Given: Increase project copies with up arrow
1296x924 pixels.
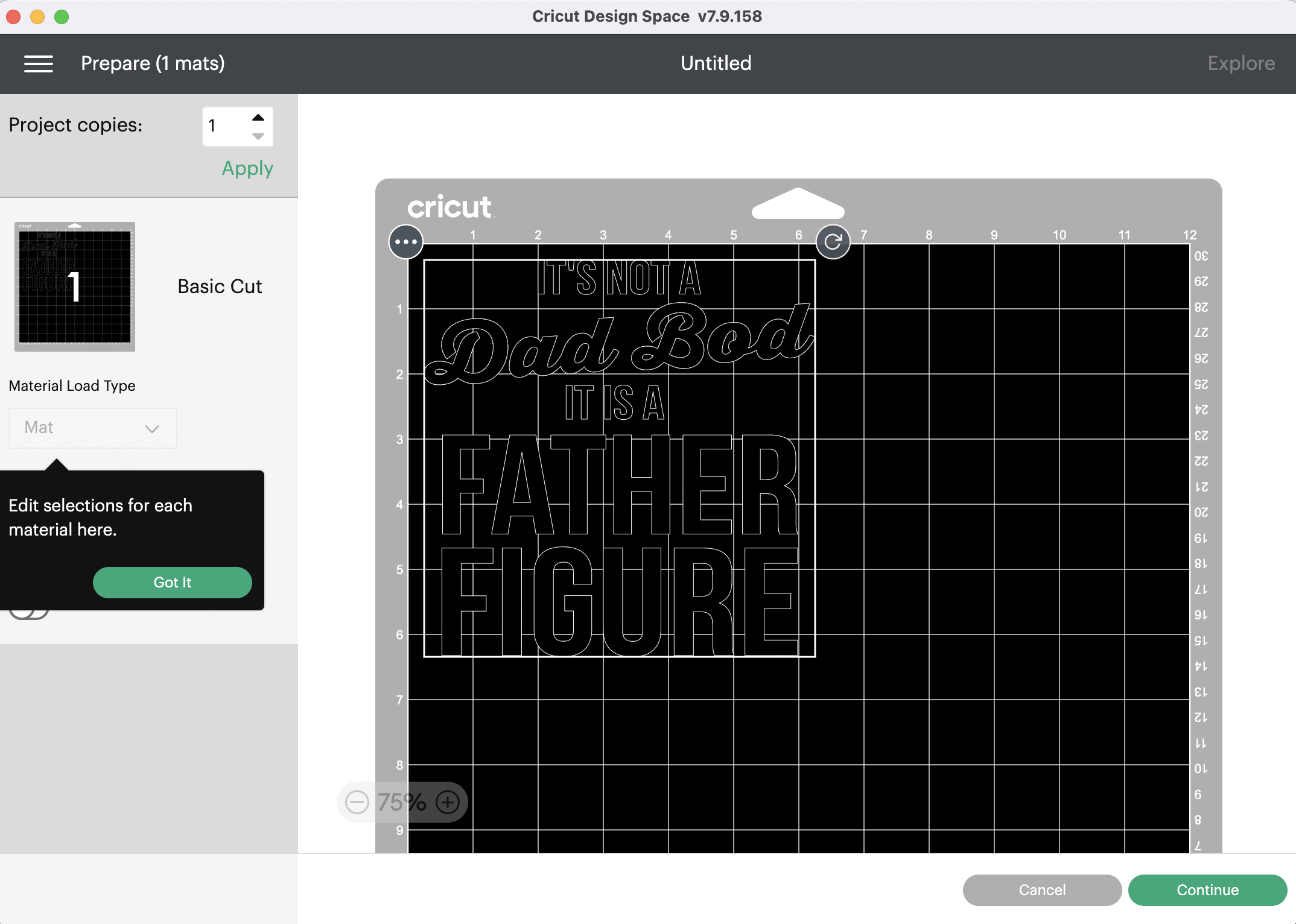Looking at the screenshot, I should [x=258, y=118].
